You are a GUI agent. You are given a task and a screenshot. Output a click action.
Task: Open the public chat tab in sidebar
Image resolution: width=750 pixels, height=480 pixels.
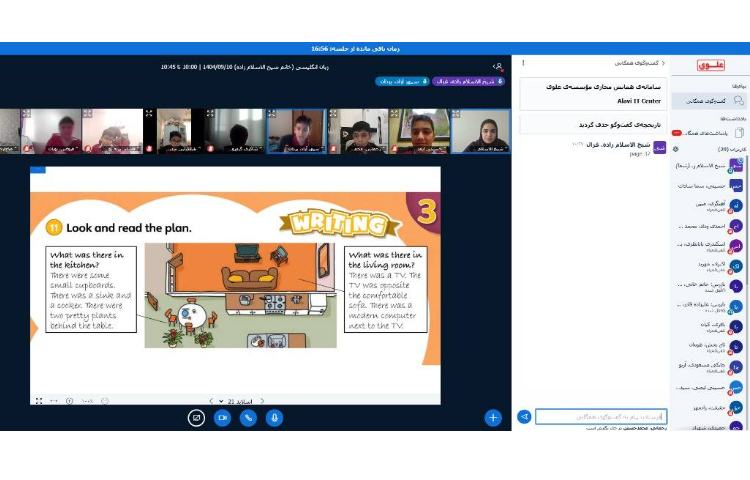(709, 101)
